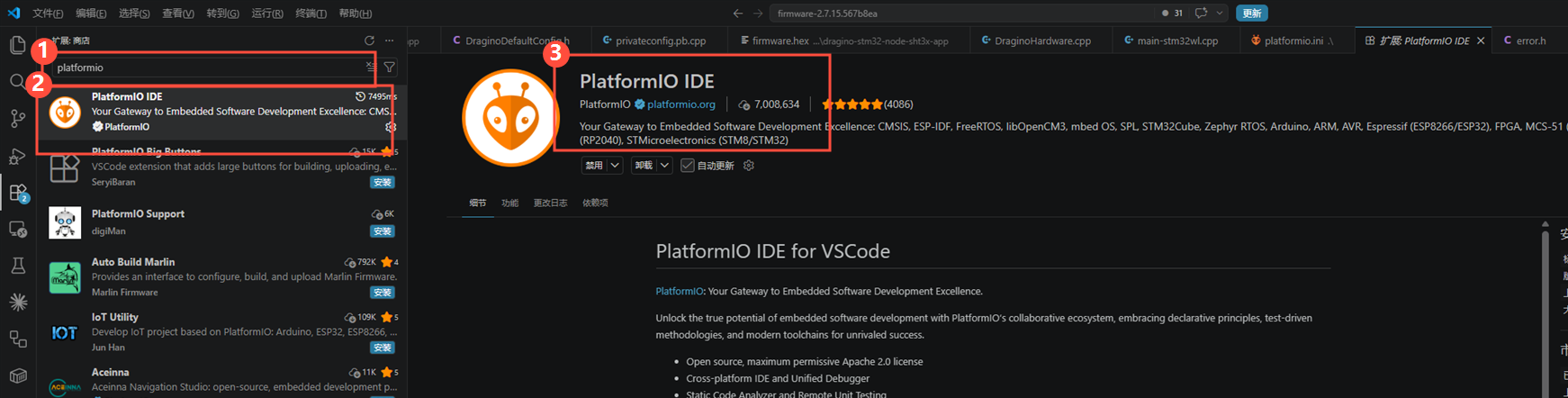The height and width of the screenshot is (398, 1568).
Task: Open the Run and Debug view
Action: click(18, 156)
